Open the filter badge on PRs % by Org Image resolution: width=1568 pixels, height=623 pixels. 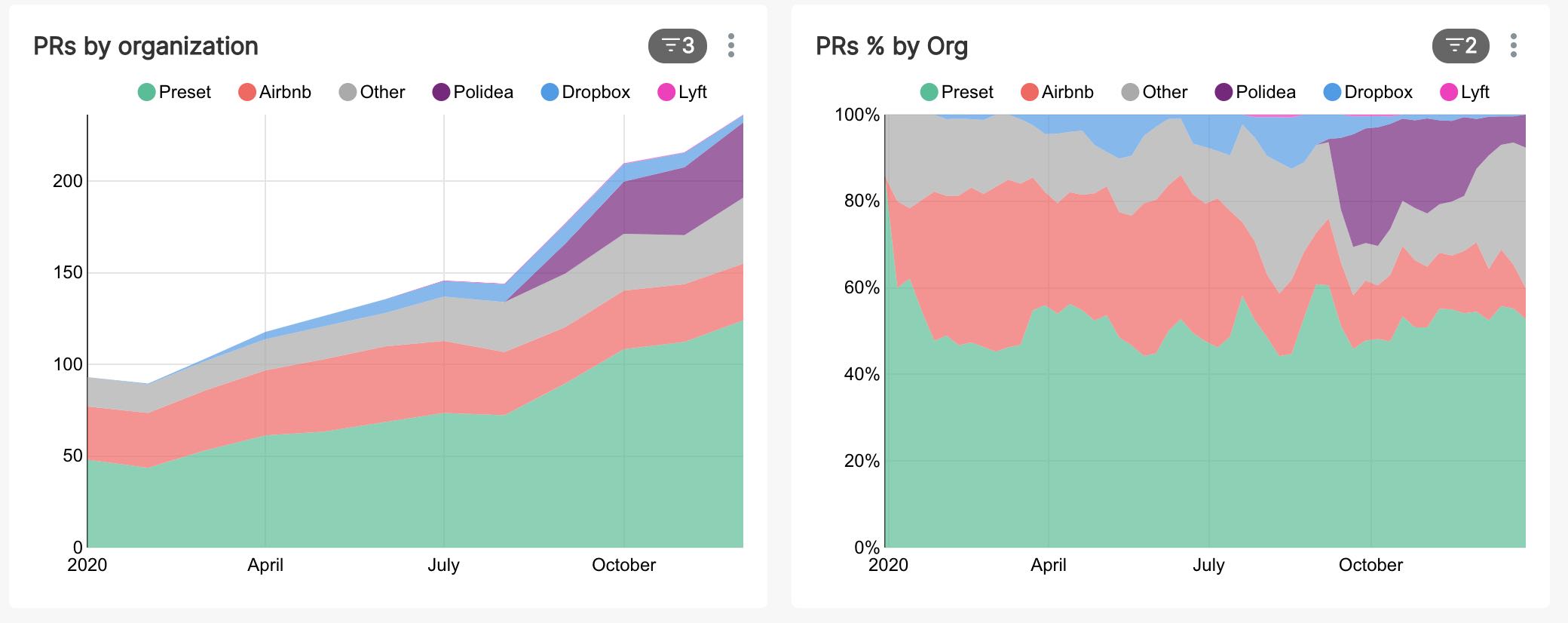pyautogui.click(x=1460, y=46)
